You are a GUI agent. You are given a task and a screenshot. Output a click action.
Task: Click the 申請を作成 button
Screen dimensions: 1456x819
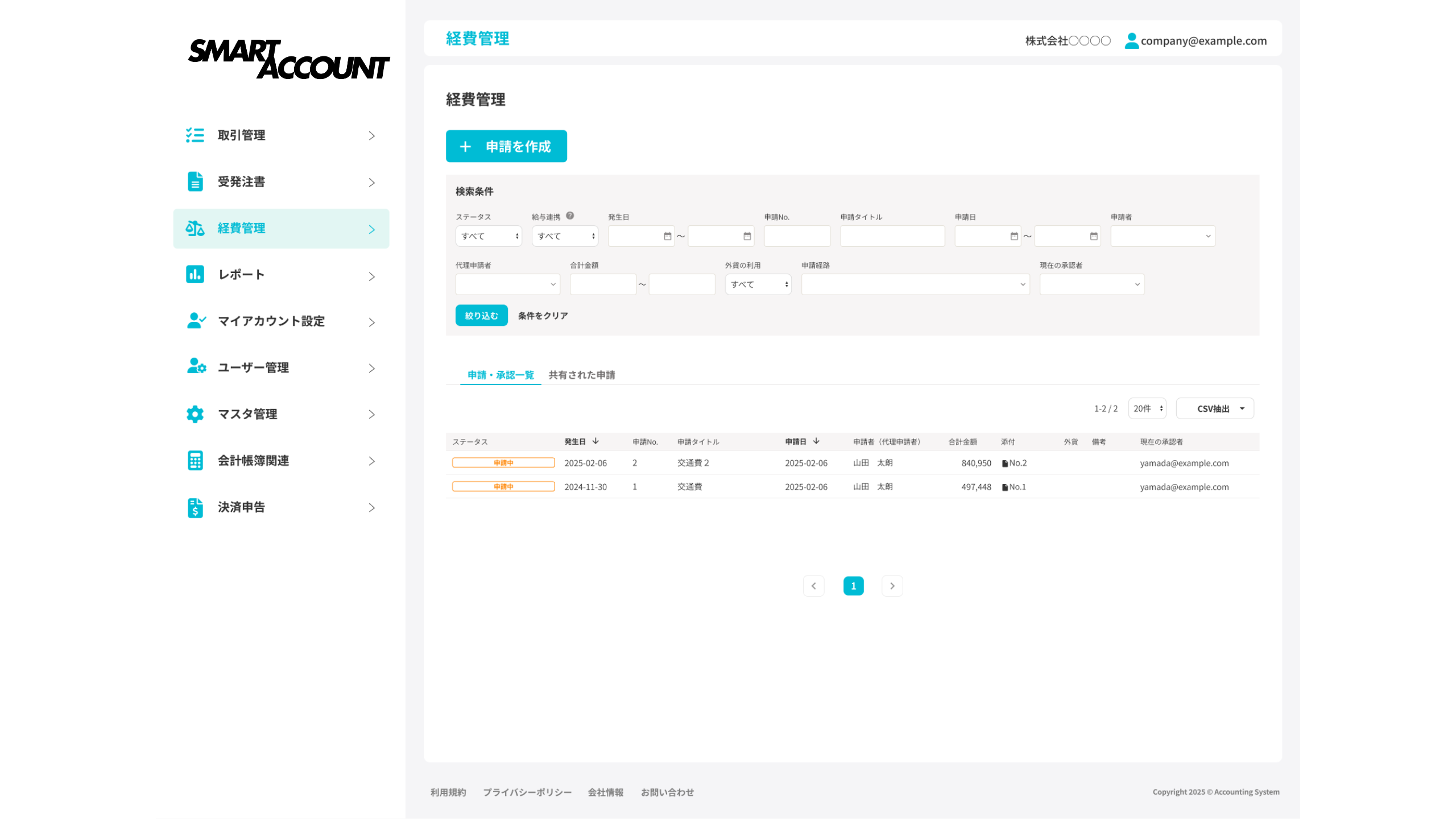pyautogui.click(x=506, y=146)
